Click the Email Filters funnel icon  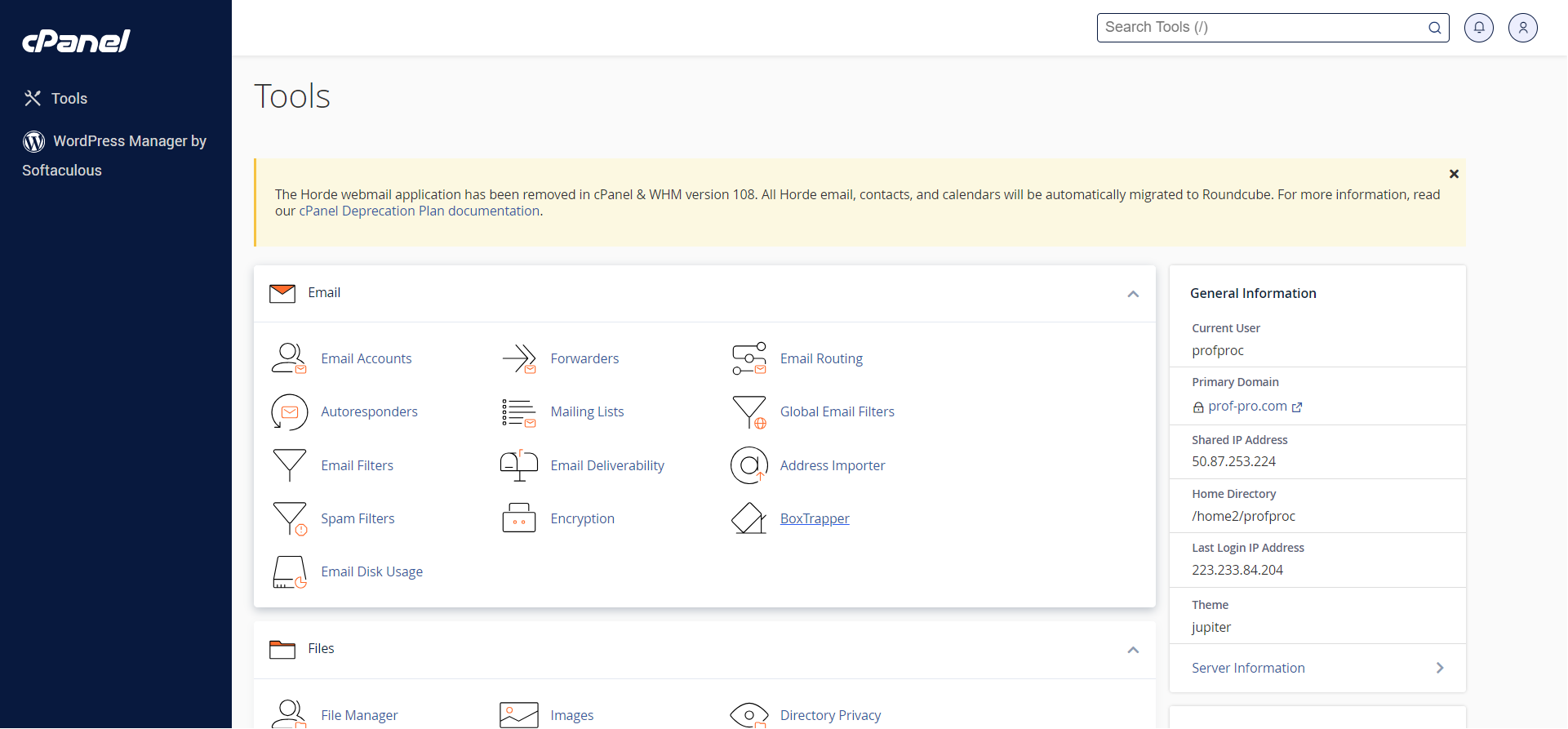point(289,465)
